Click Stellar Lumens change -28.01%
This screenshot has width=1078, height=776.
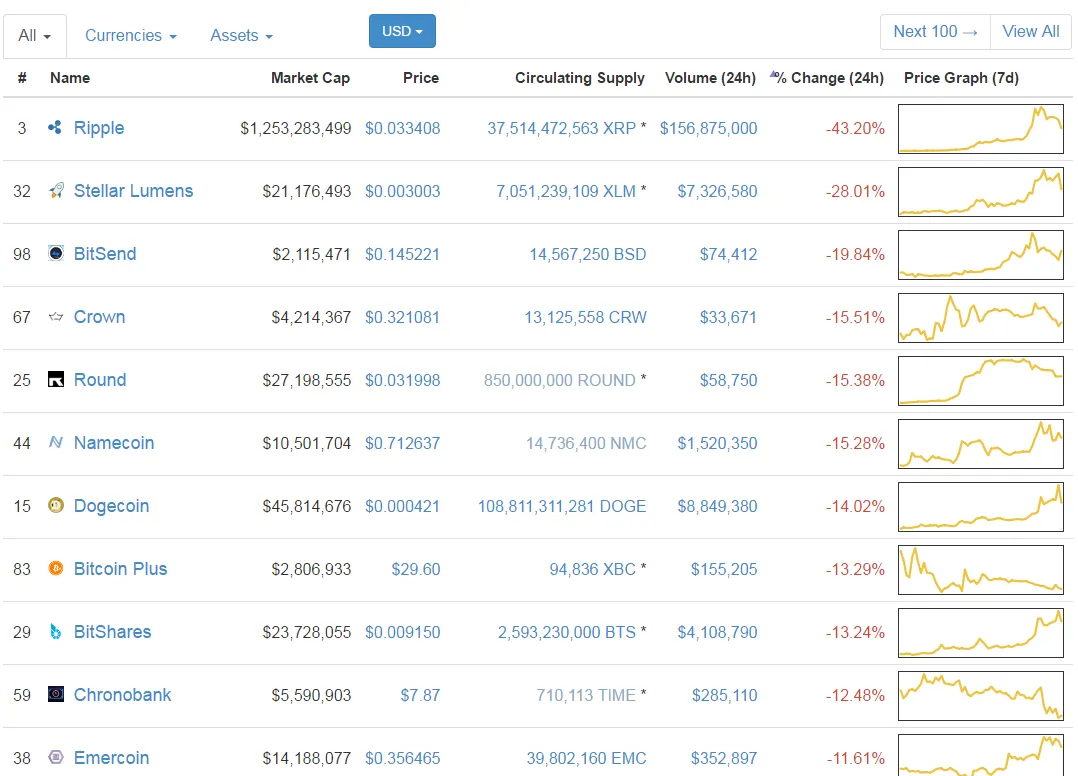pos(855,192)
